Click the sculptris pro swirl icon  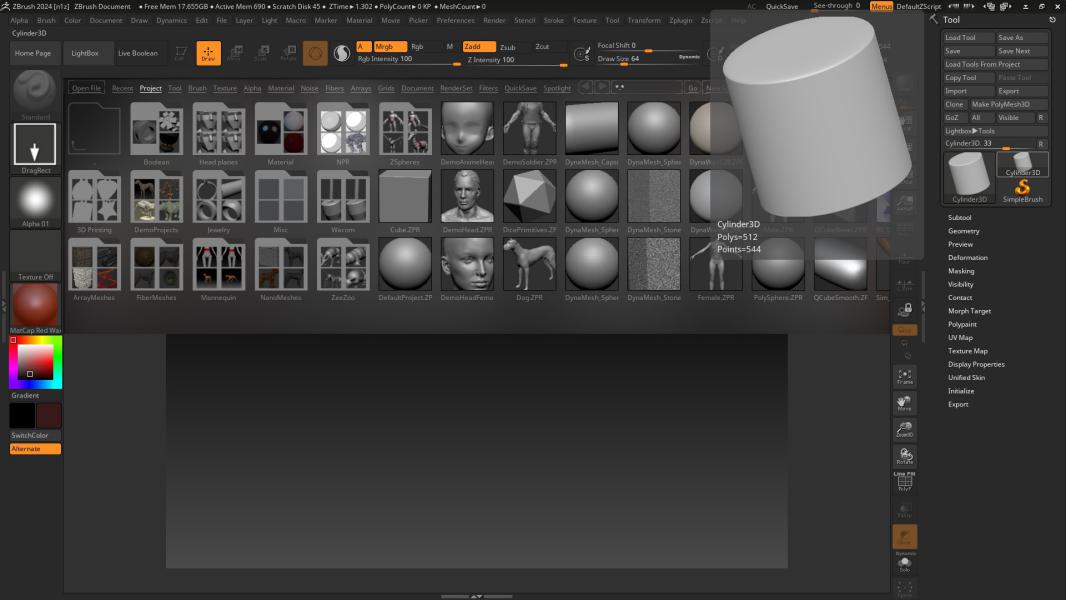pyautogui.click(x=342, y=53)
